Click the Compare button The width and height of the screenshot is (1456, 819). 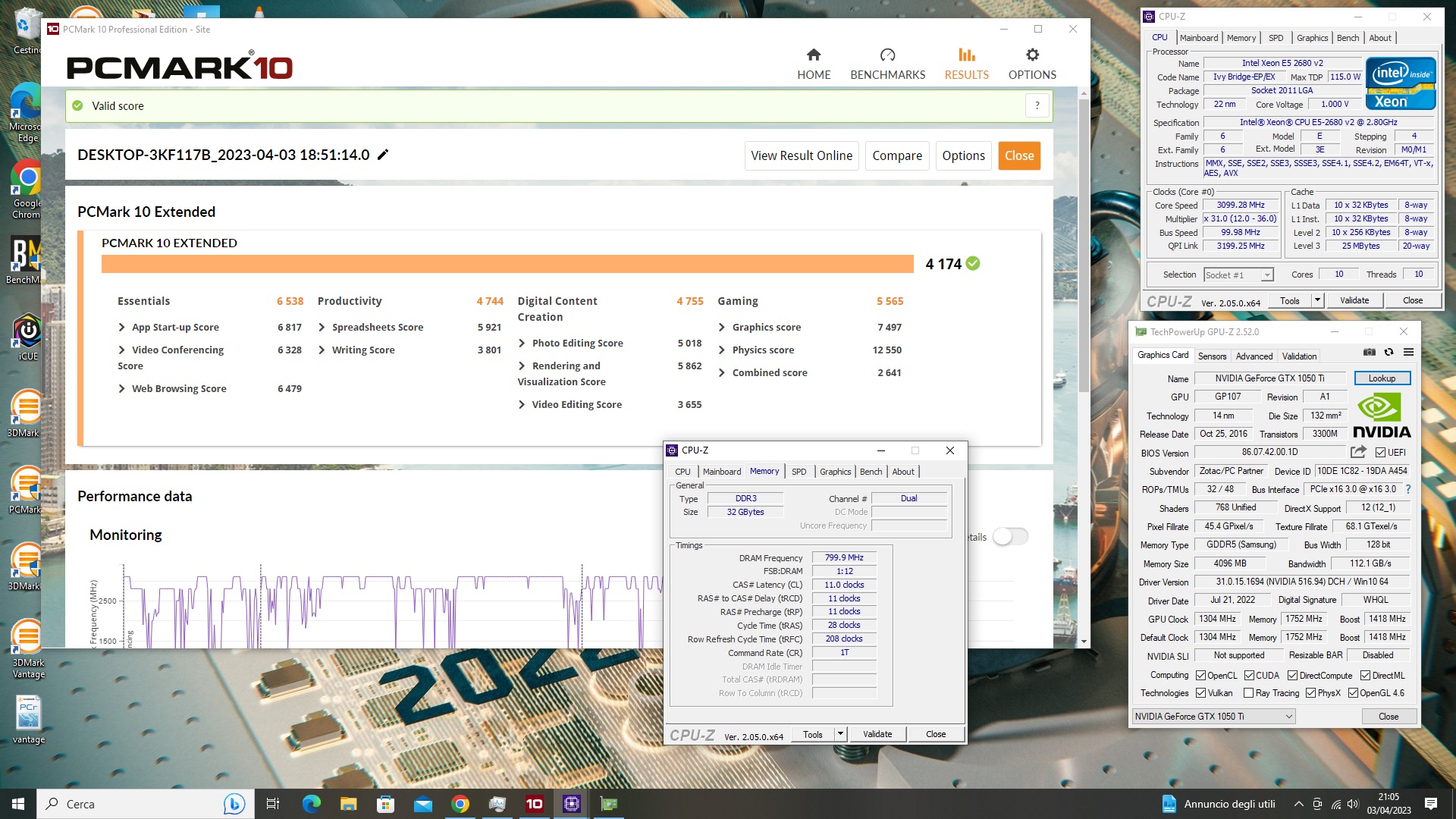[897, 155]
